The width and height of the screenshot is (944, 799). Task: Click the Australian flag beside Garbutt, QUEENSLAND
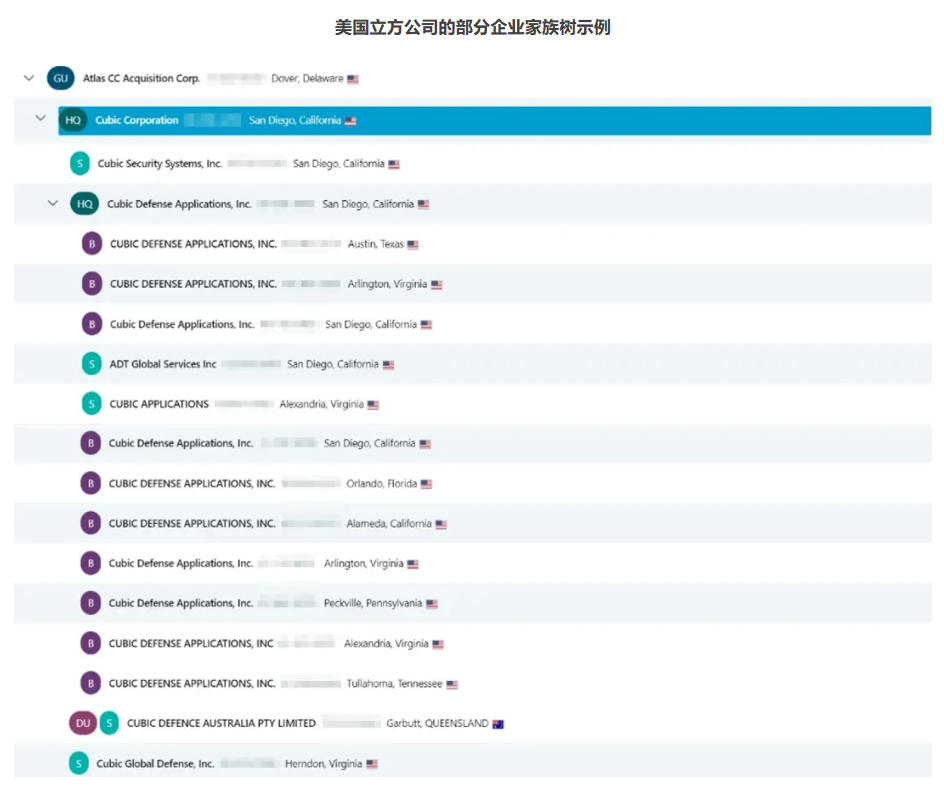coord(498,724)
